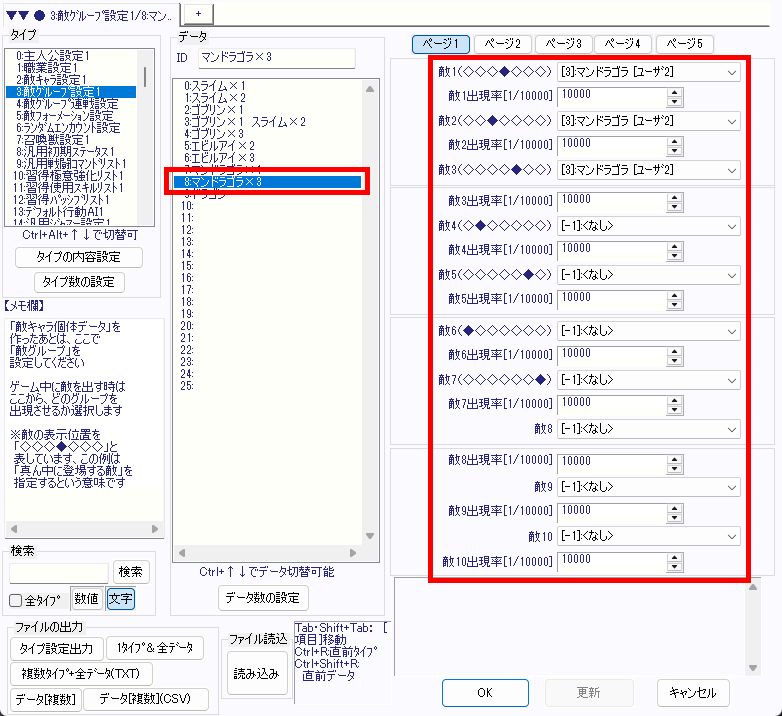Select the 文字 search mode toggle
The width and height of the screenshot is (782, 716).
(x=120, y=599)
